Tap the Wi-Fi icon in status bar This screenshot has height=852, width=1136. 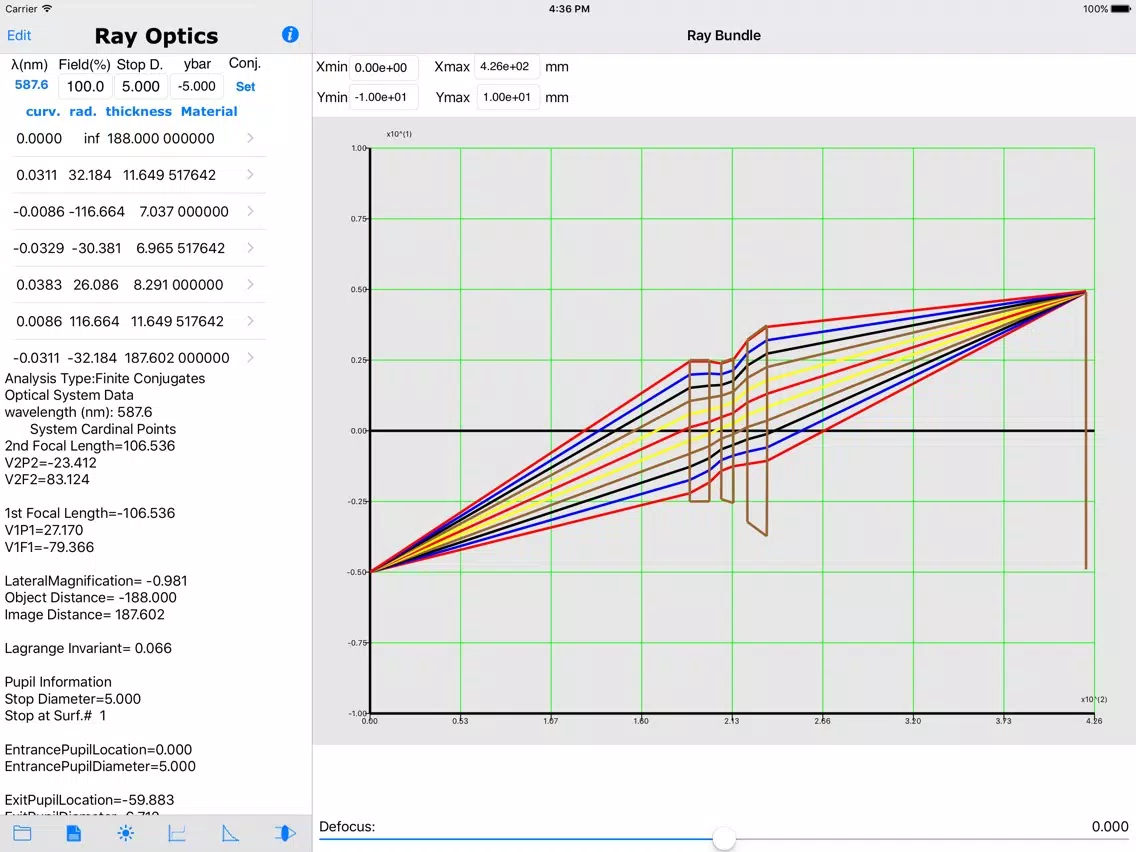[x=47, y=9]
